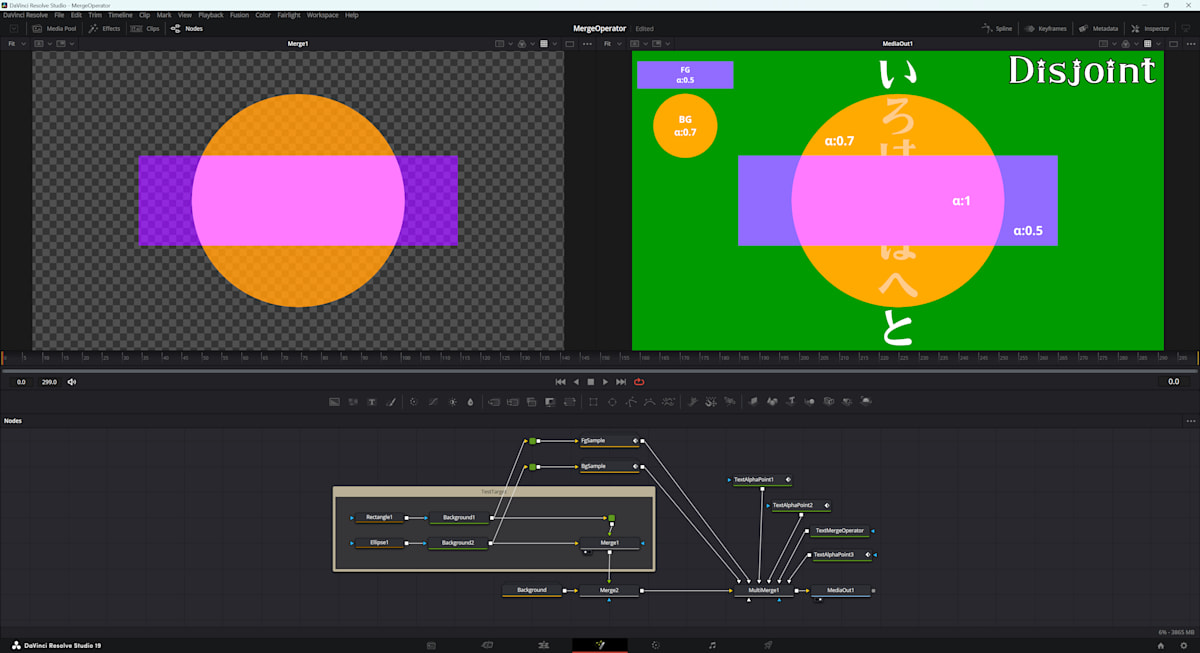This screenshot has height=653, width=1200.
Task: Open the Nodes panel three-dot options menu
Action: click(1190, 421)
